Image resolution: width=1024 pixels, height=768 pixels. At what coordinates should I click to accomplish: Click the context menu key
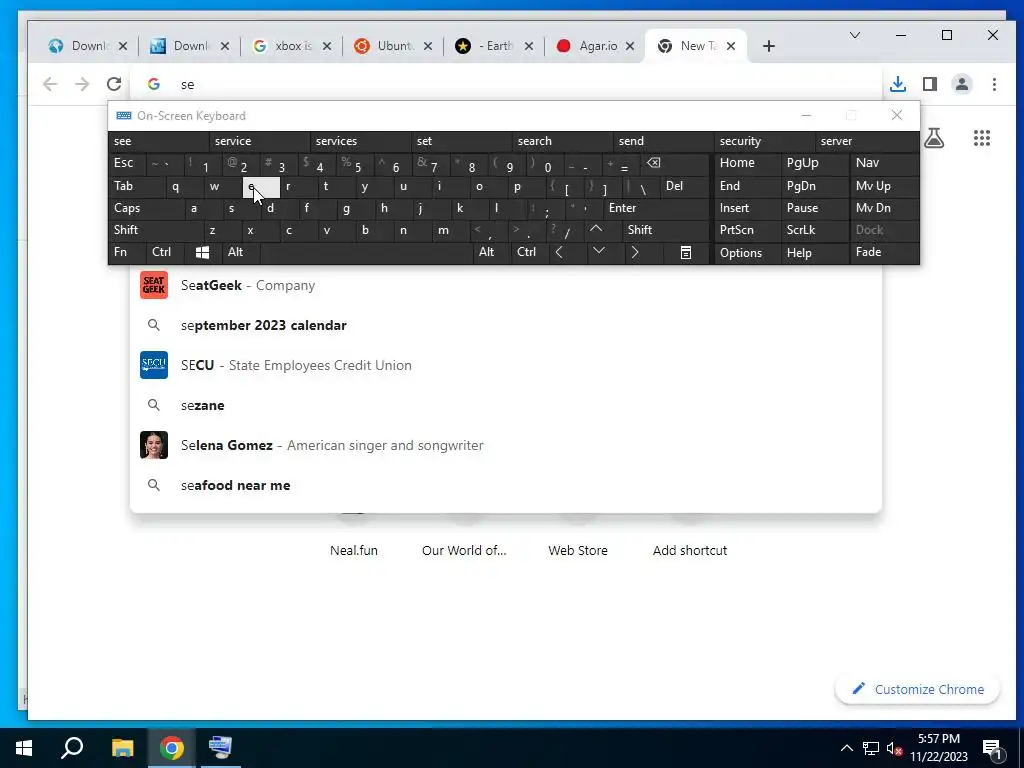(686, 253)
